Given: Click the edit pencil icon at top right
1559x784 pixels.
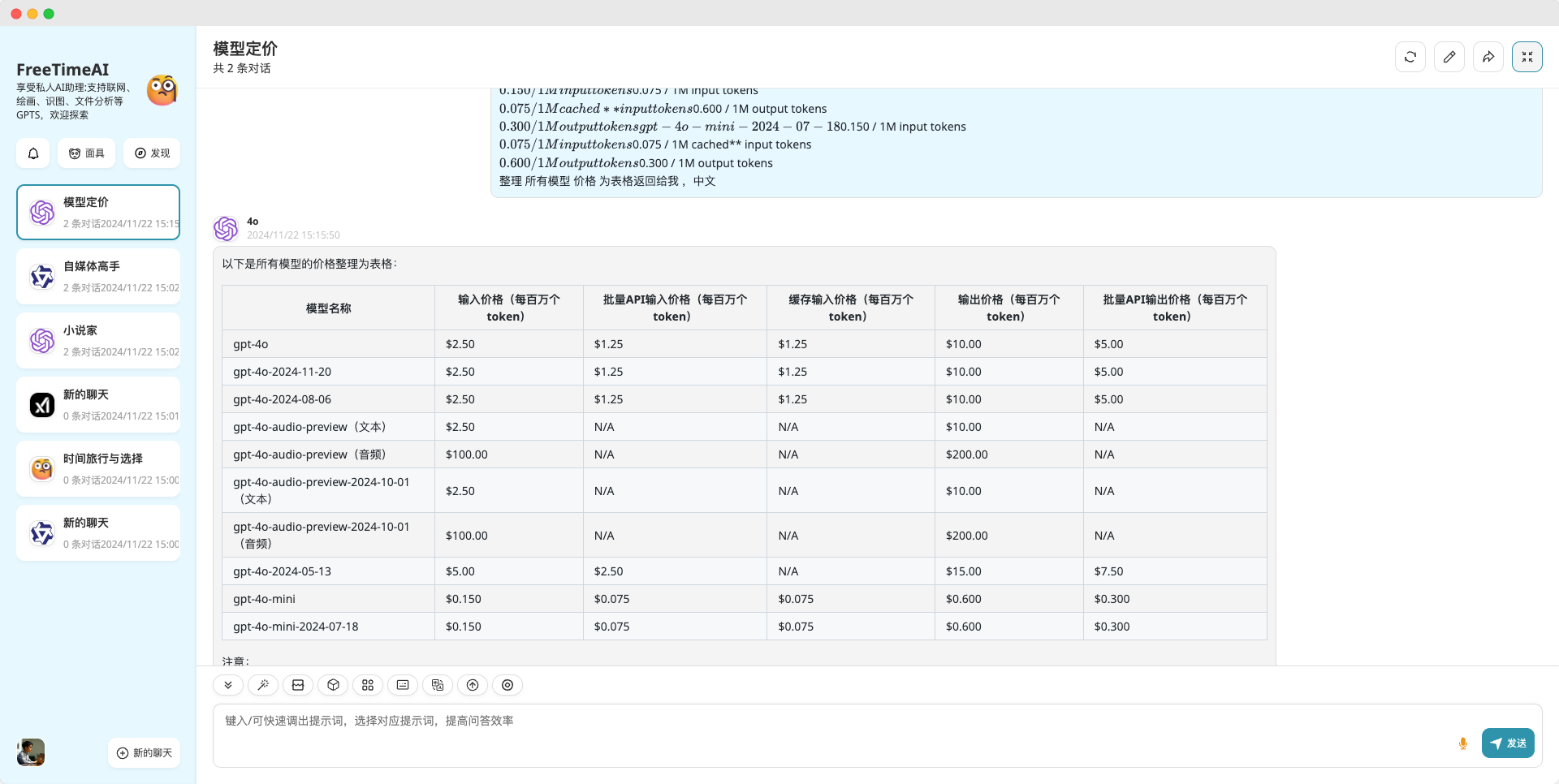Looking at the screenshot, I should click(1449, 57).
